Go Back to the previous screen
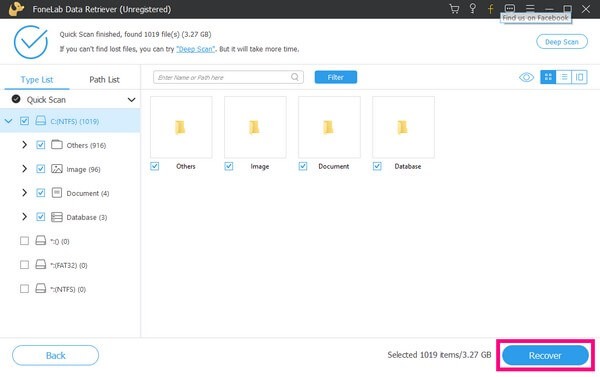This screenshot has height=377, width=600. click(55, 356)
